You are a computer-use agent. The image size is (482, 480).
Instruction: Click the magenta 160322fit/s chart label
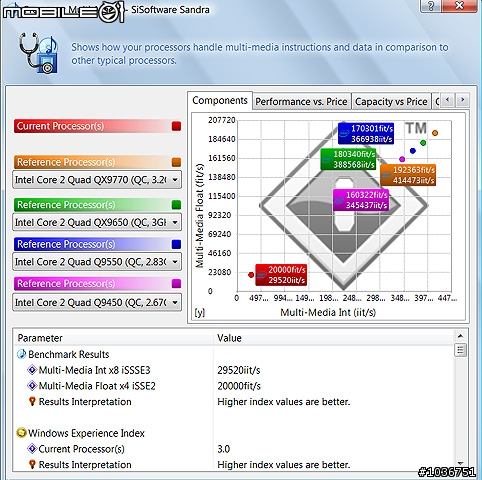pyautogui.click(x=361, y=200)
